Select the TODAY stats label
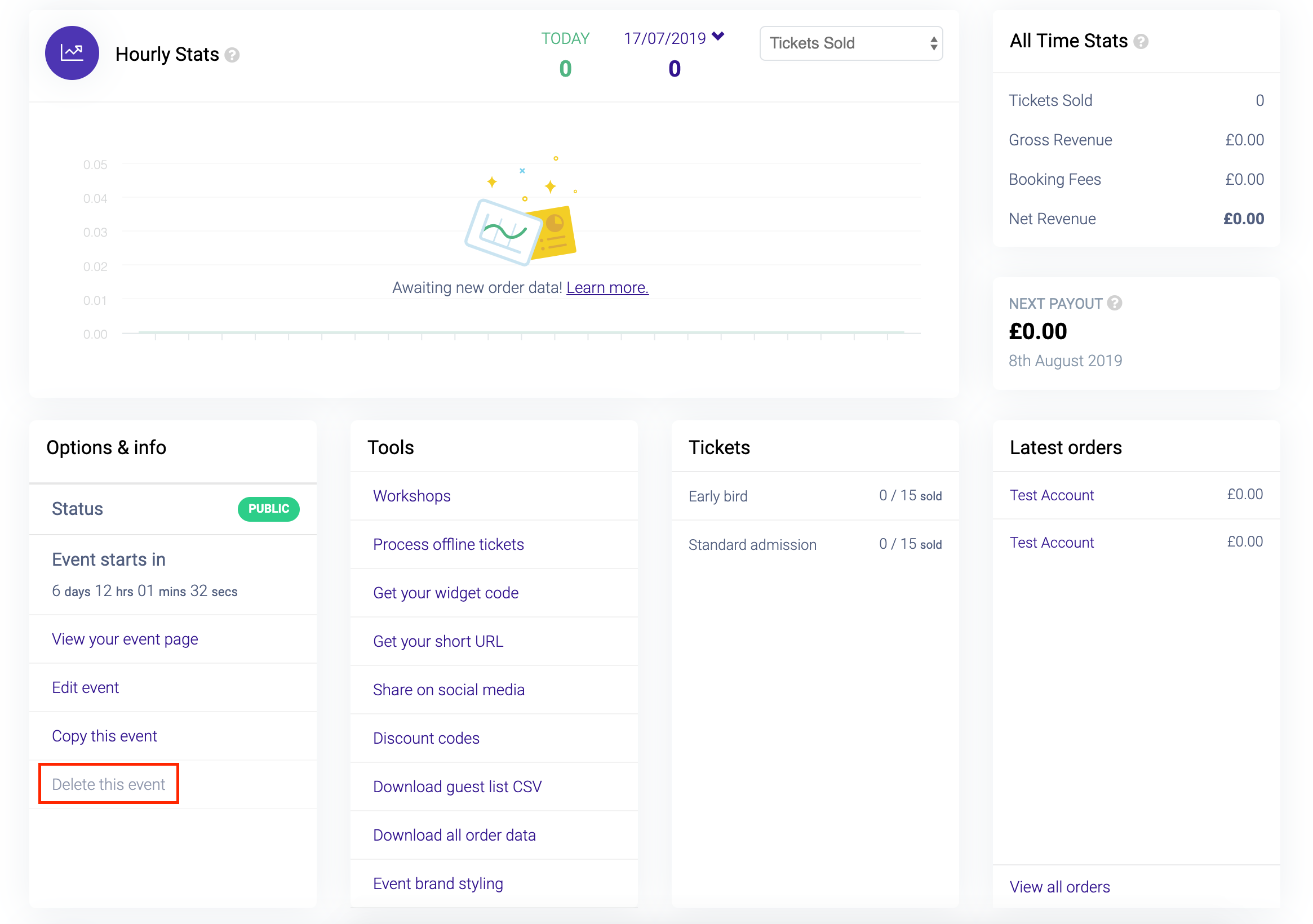This screenshot has height=924, width=1313. (x=565, y=39)
